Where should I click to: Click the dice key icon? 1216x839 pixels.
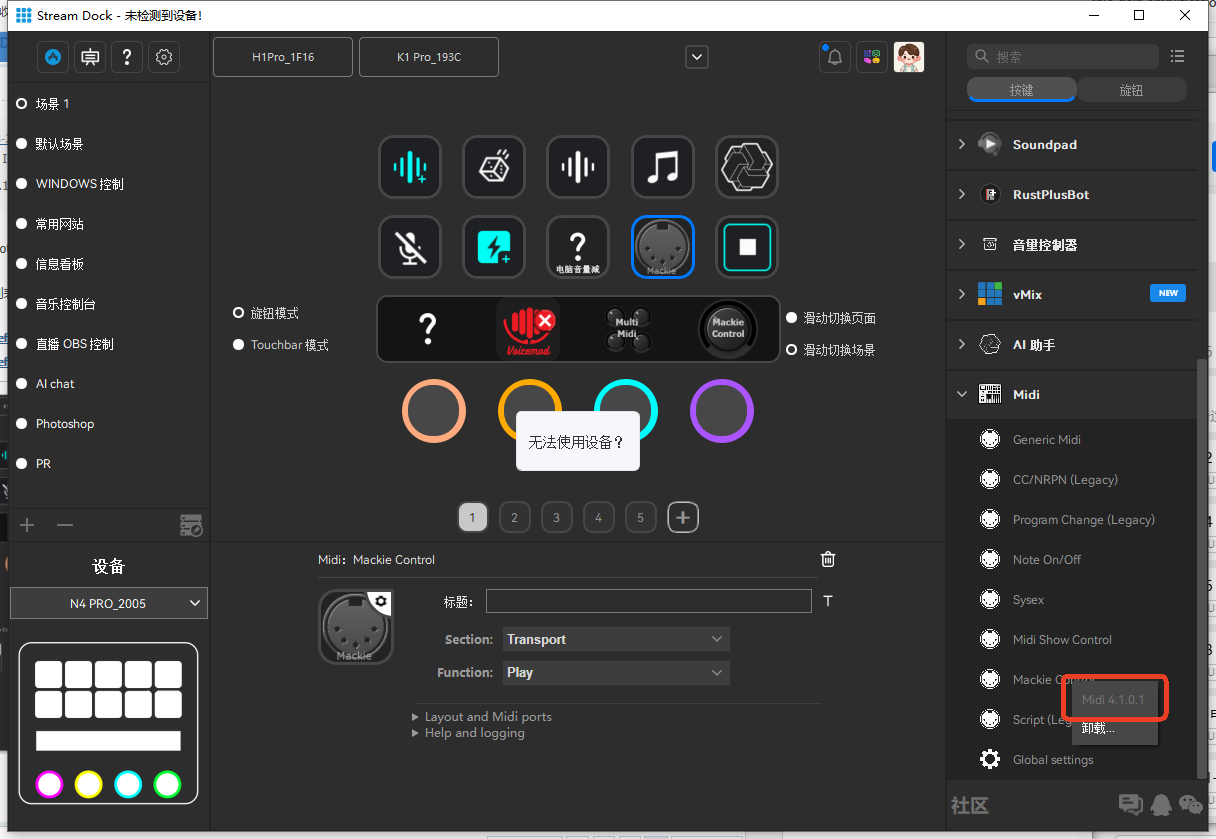pos(494,166)
